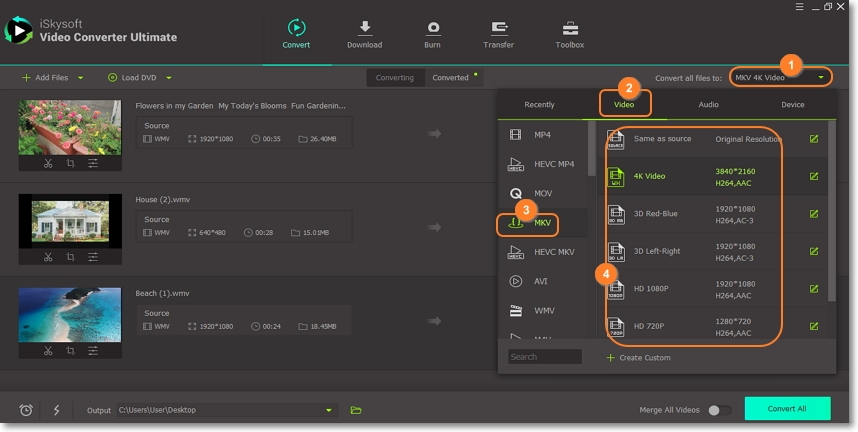The image size is (858, 432).
Task: Click the Convert All button
Action: 787,409
